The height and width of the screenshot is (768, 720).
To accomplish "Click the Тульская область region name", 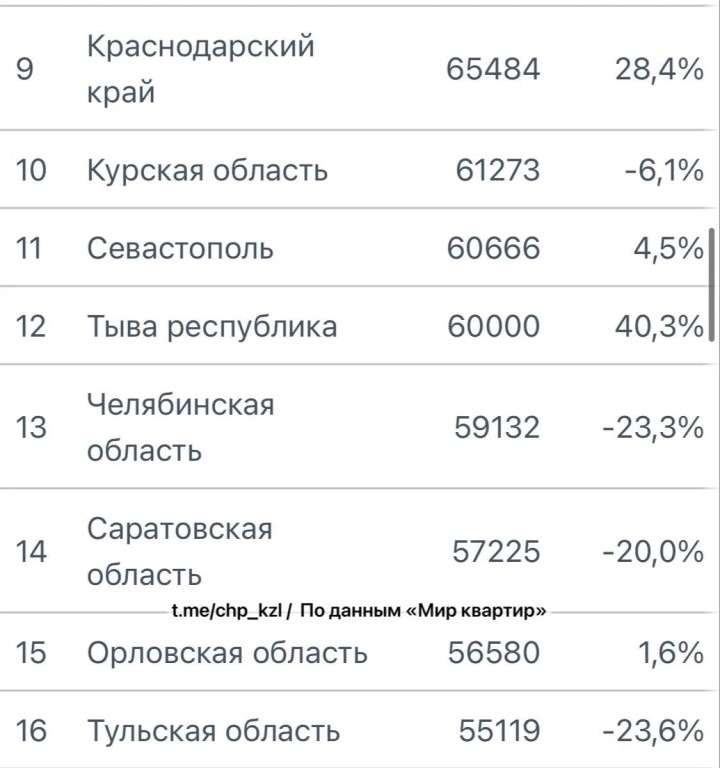I will click(x=213, y=732).
